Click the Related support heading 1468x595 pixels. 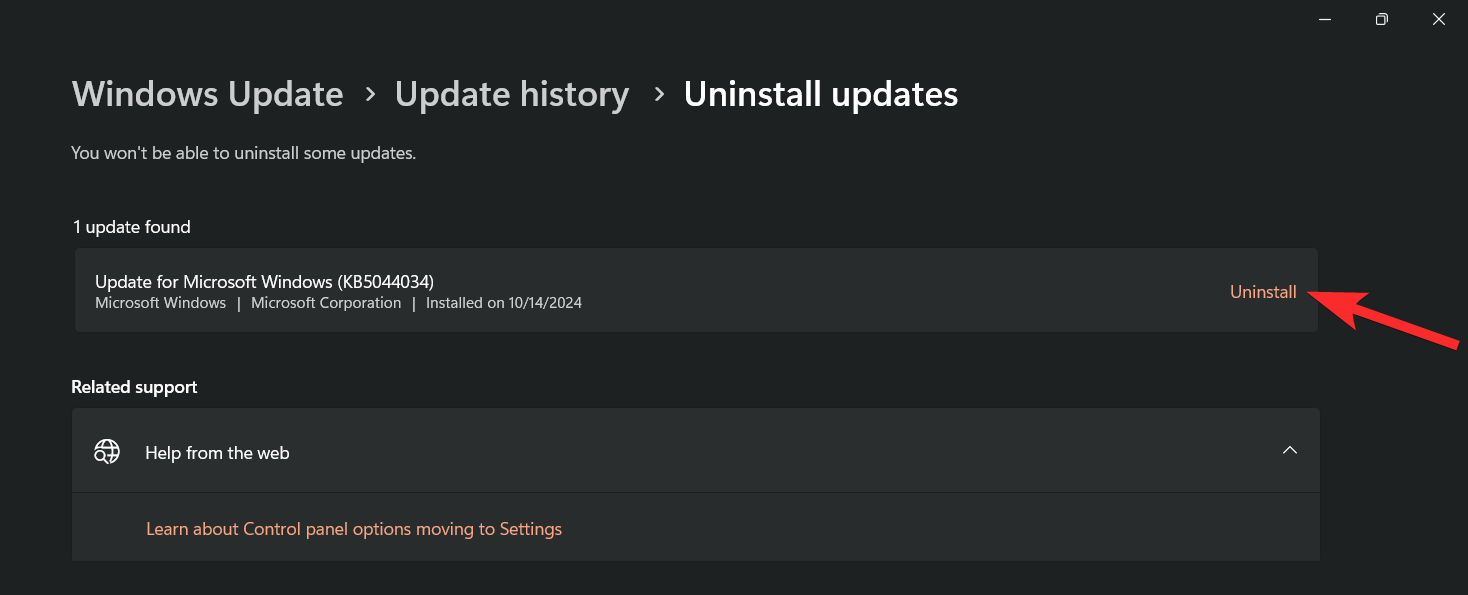pyautogui.click(x=134, y=387)
